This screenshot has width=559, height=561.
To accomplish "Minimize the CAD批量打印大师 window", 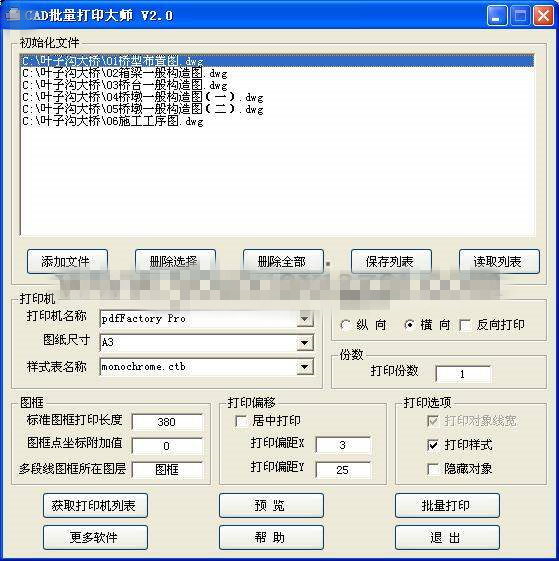I will tap(496, 16).
